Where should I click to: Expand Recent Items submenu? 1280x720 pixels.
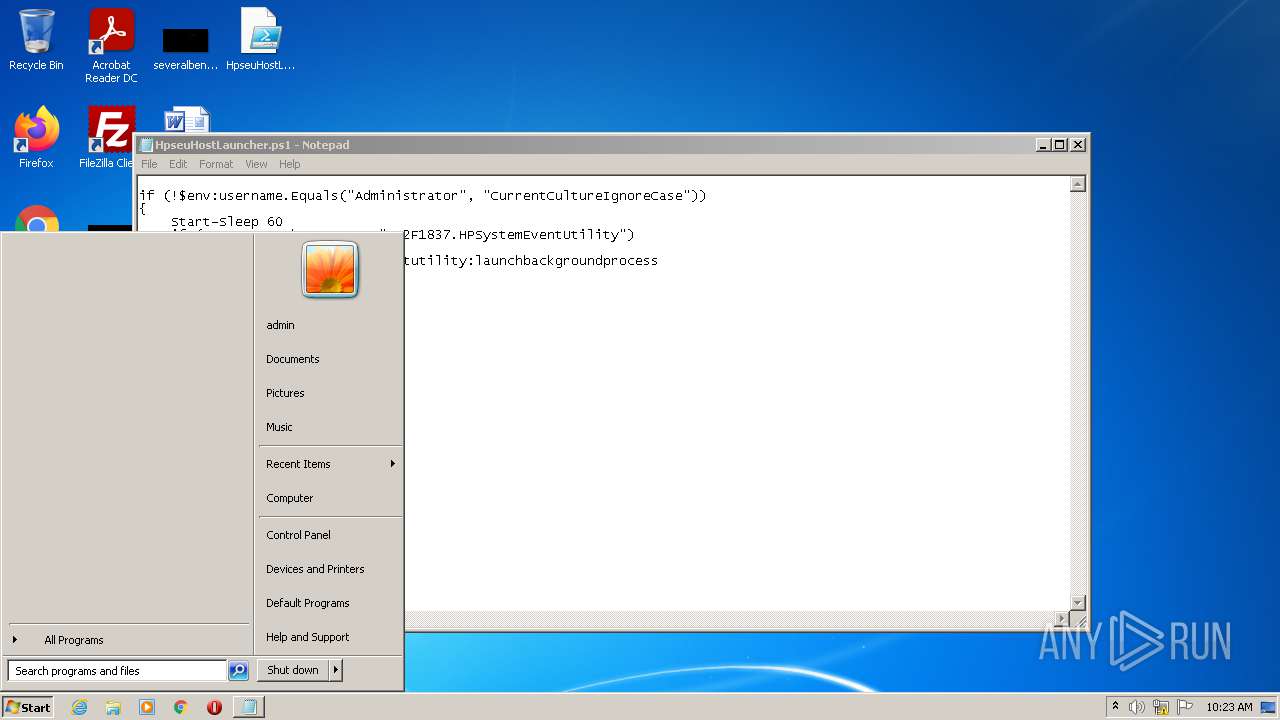point(330,464)
